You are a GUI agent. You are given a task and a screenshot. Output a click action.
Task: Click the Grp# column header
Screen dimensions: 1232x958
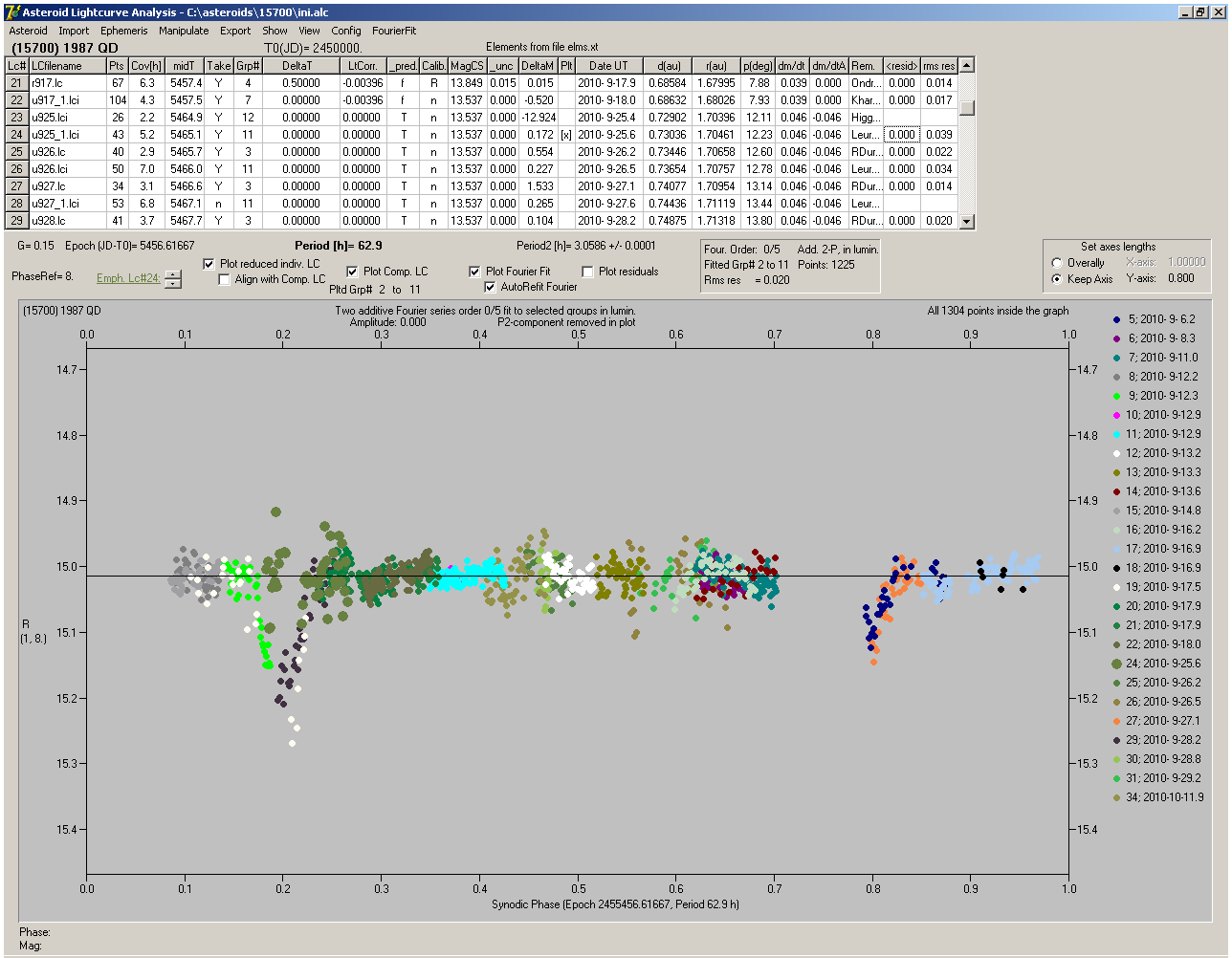[x=248, y=66]
